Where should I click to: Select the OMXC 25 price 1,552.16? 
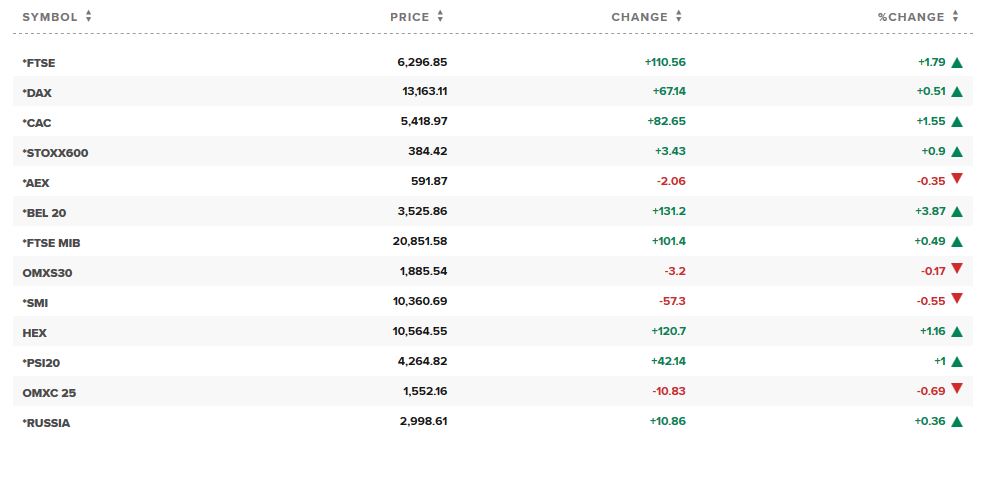pos(425,391)
